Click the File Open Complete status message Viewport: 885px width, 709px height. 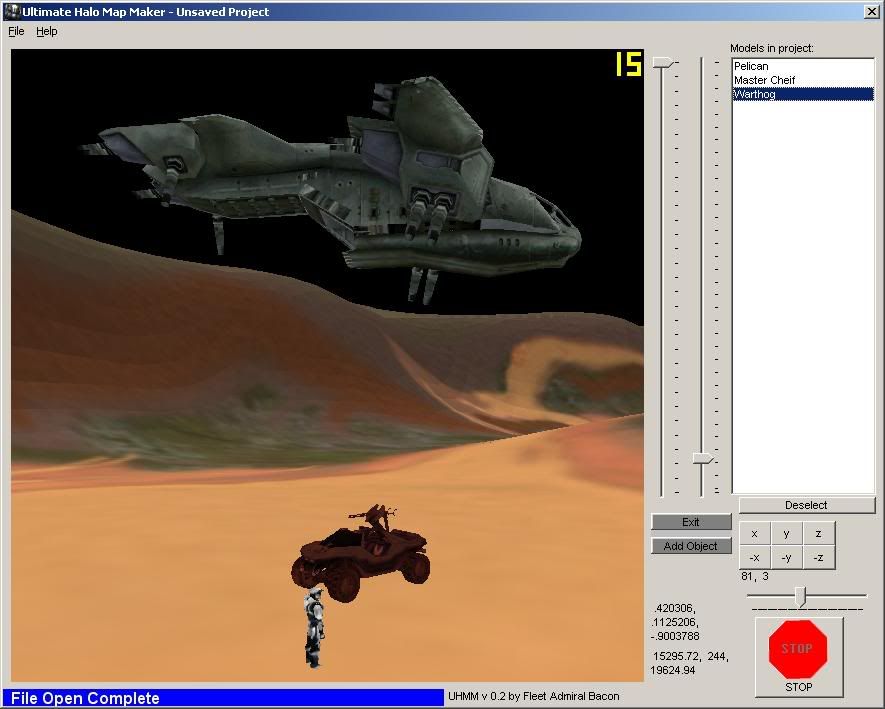85,698
